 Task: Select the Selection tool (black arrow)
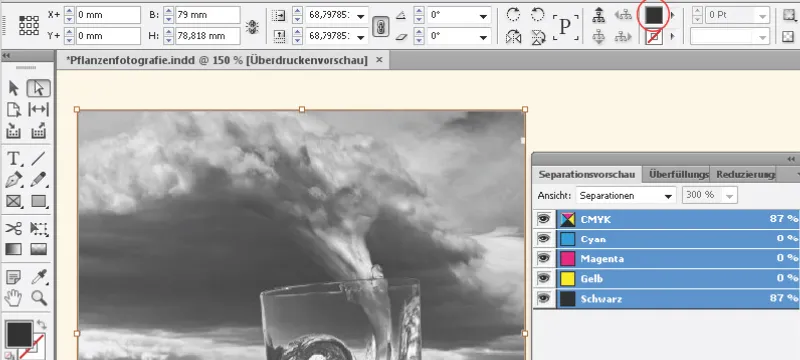(x=14, y=88)
